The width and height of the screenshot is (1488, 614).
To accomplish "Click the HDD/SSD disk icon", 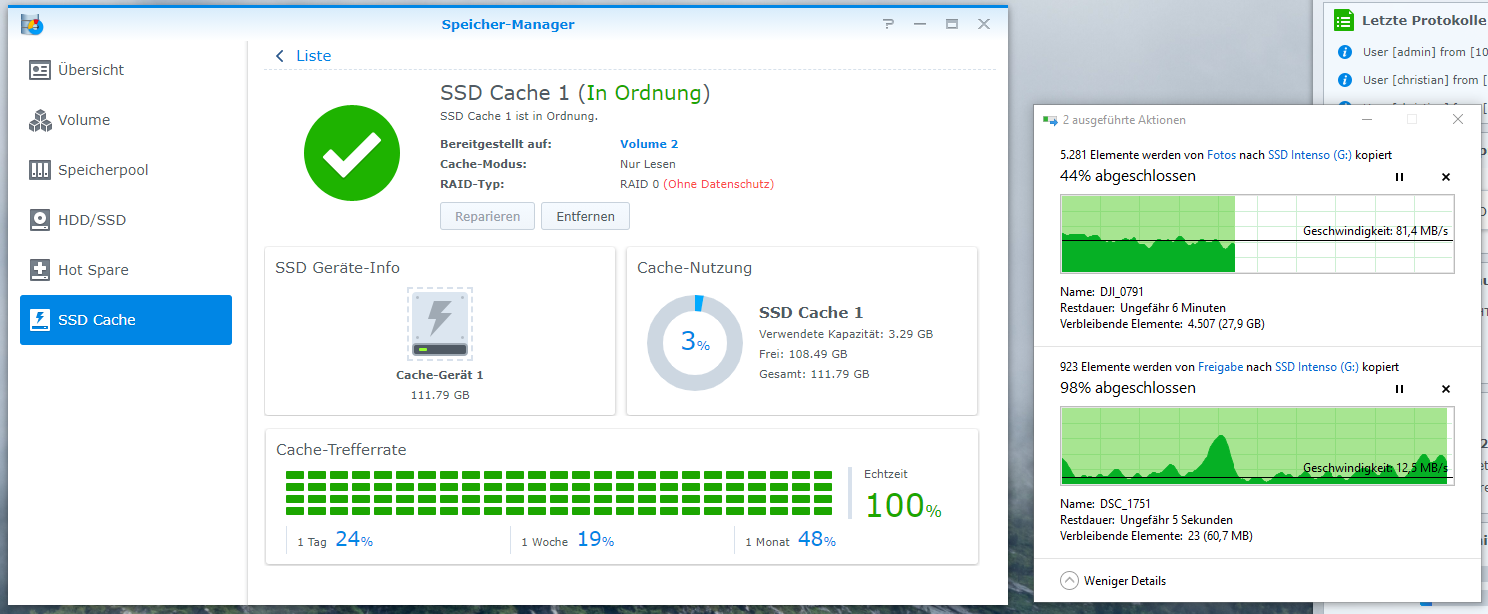I will [40, 220].
